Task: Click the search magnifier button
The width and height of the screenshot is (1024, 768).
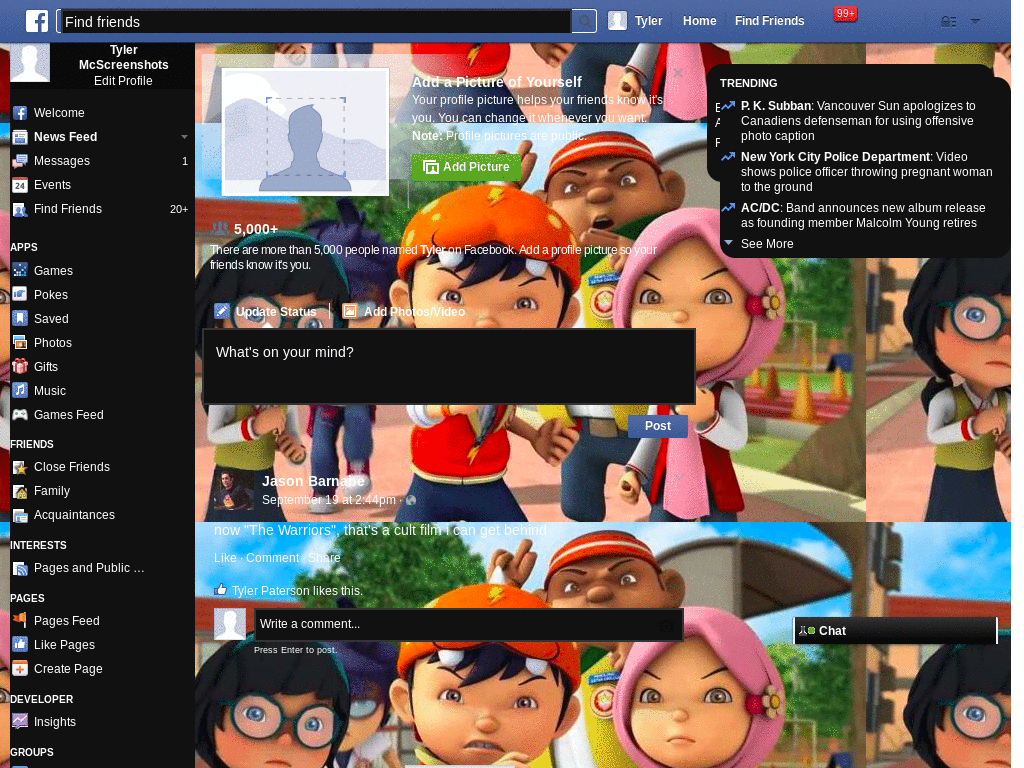Action: click(584, 22)
